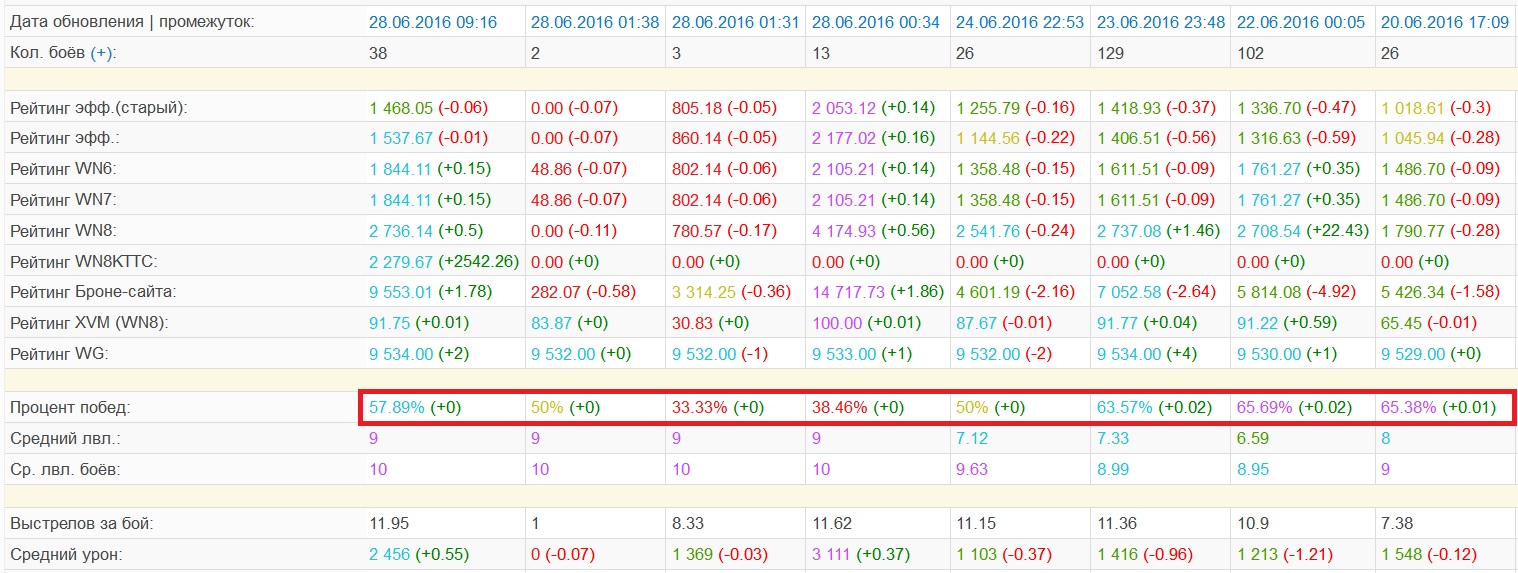Select the Средний лвл. value 7.12
Viewport: 1518px width, 573px height.
970,439
